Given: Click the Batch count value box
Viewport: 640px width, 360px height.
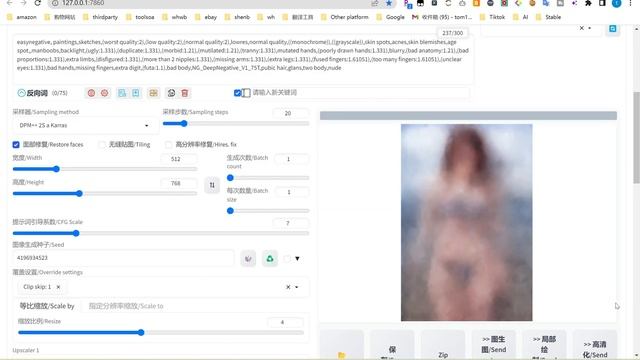Looking at the screenshot, I should pyautogui.click(x=291, y=159).
